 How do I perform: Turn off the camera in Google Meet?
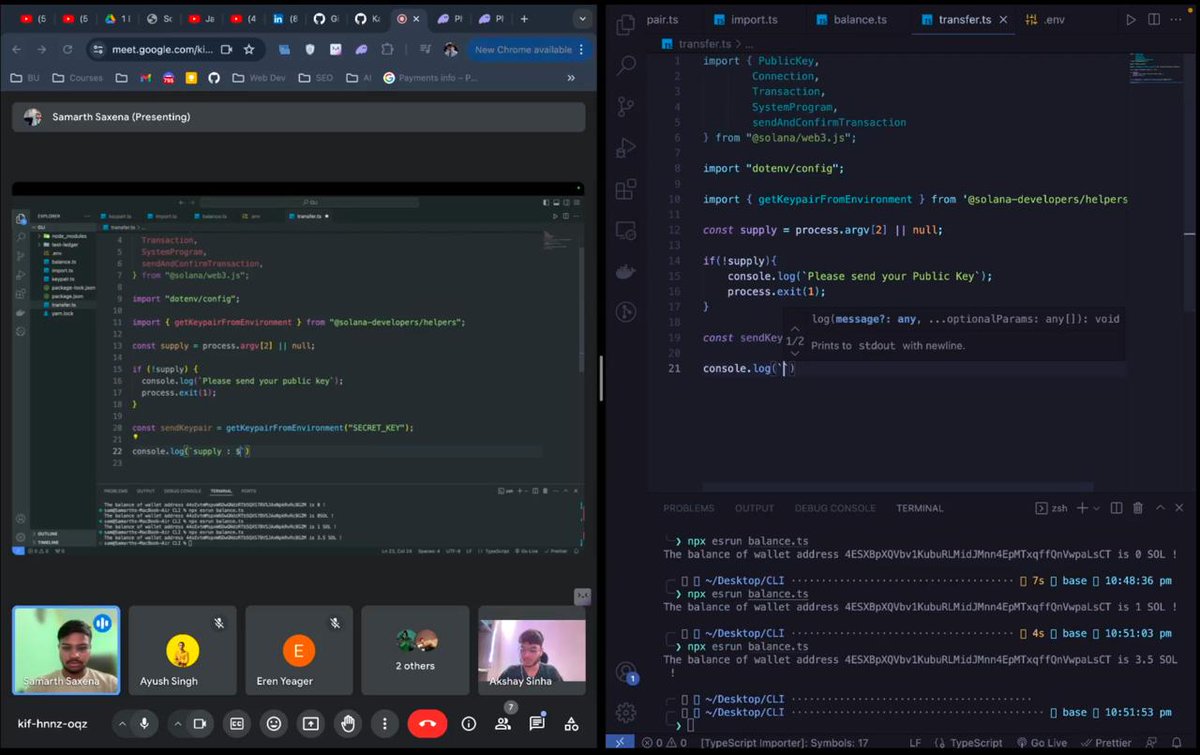click(x=200, y=723)
